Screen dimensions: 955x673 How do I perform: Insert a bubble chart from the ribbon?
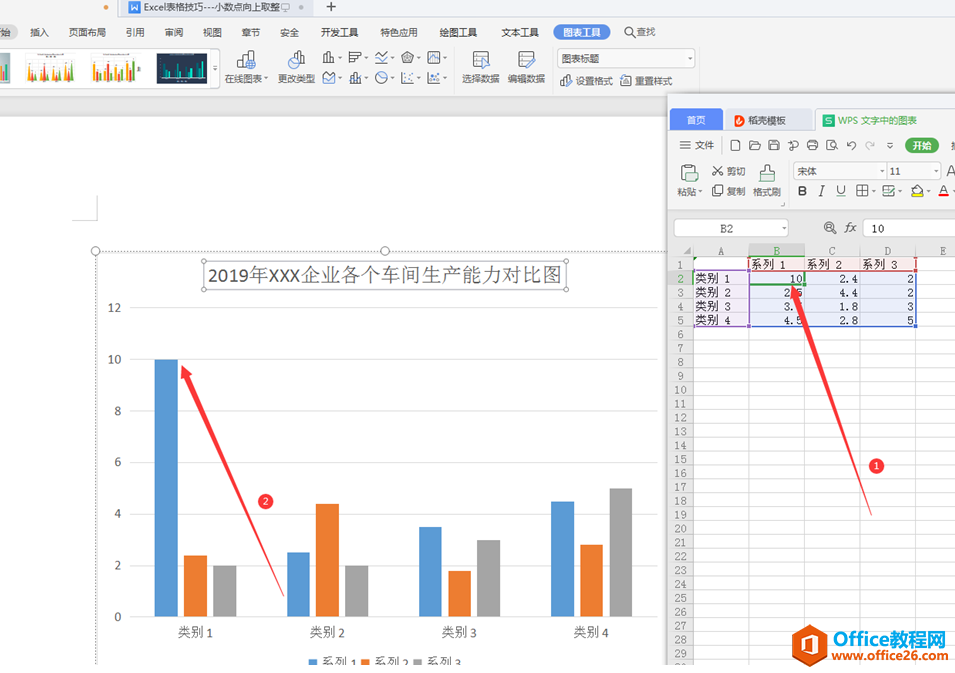(x=435, y=78)
